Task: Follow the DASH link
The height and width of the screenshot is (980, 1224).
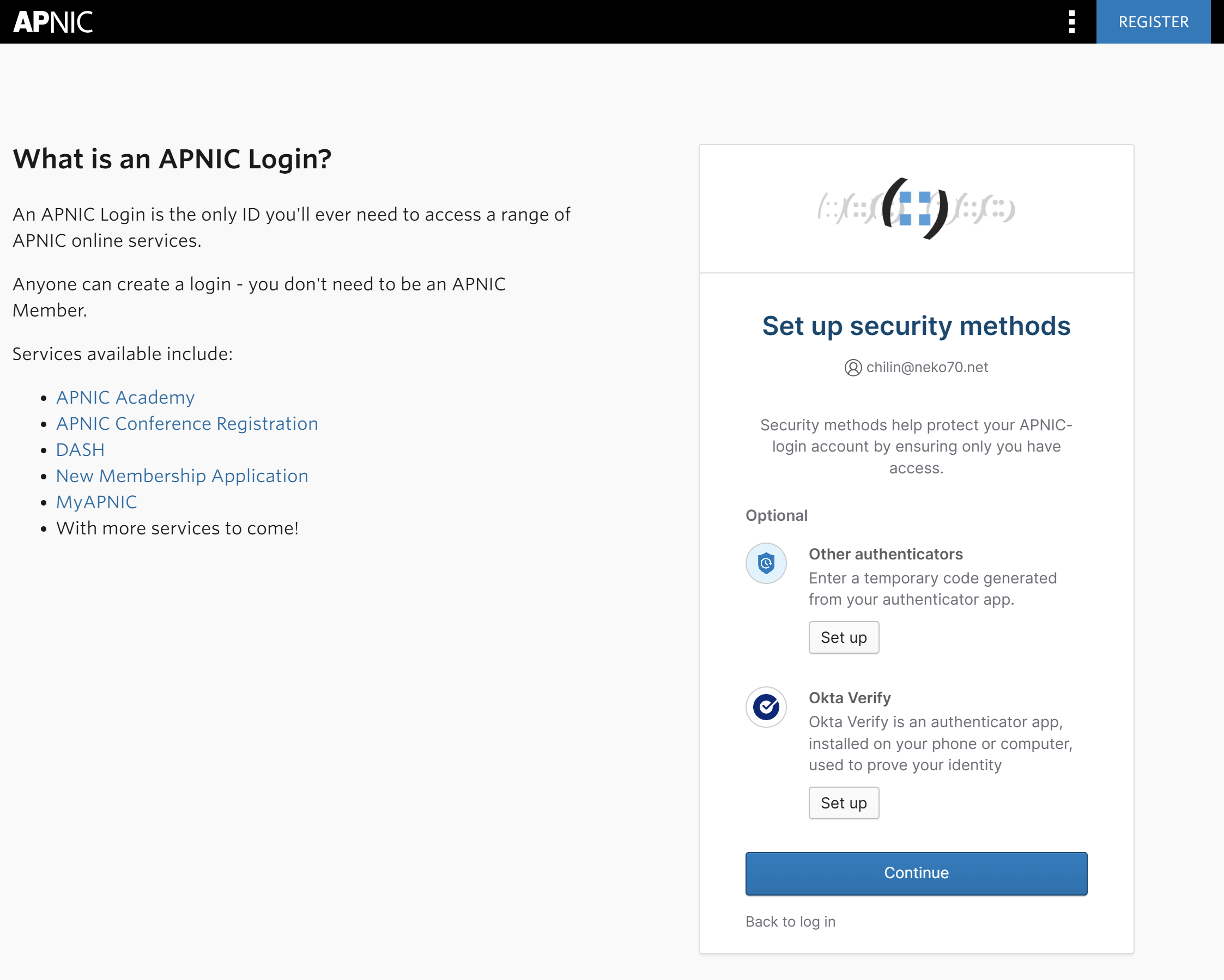Action: point(80,449)
